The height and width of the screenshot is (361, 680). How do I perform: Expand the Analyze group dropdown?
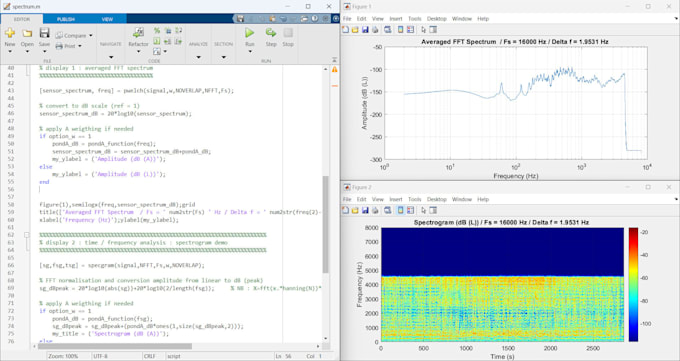tap(198, 57)
